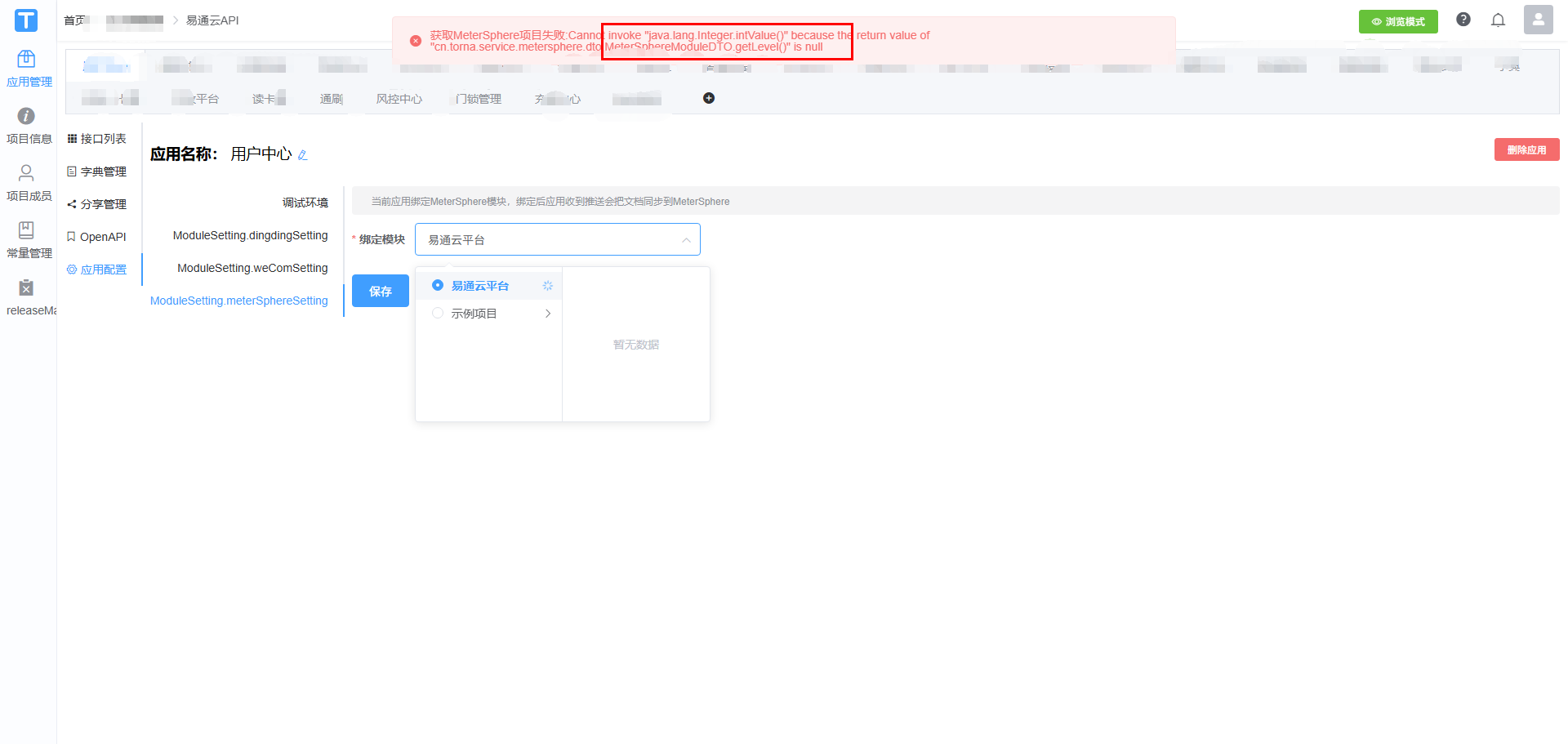This screenshot has height=744, width=1568.
Task: Click the plus icon to add application
Action: click(709, 98)
